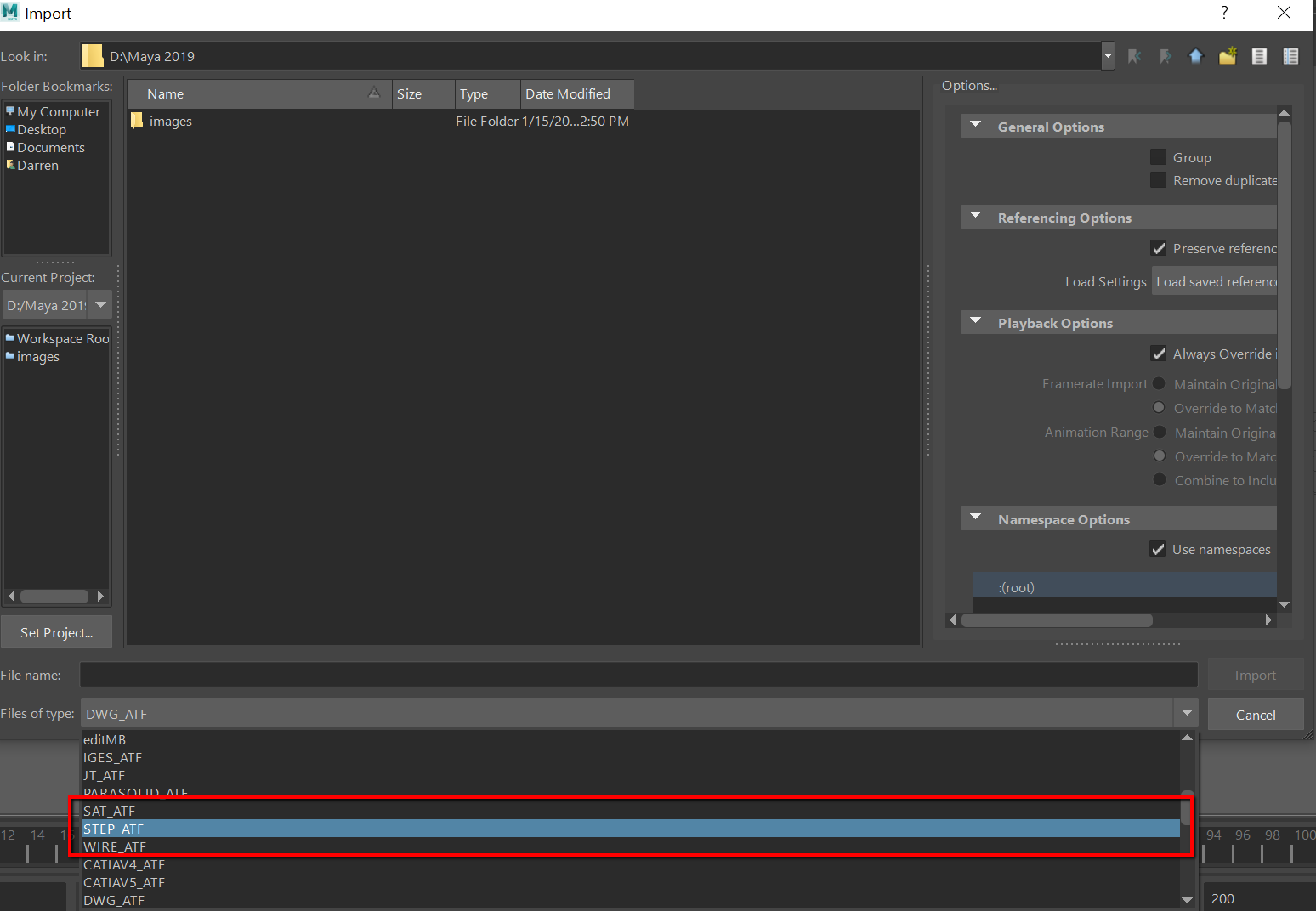Click the Forward bookmark navigation icon
The image size is (1316, 911).
1165,55
